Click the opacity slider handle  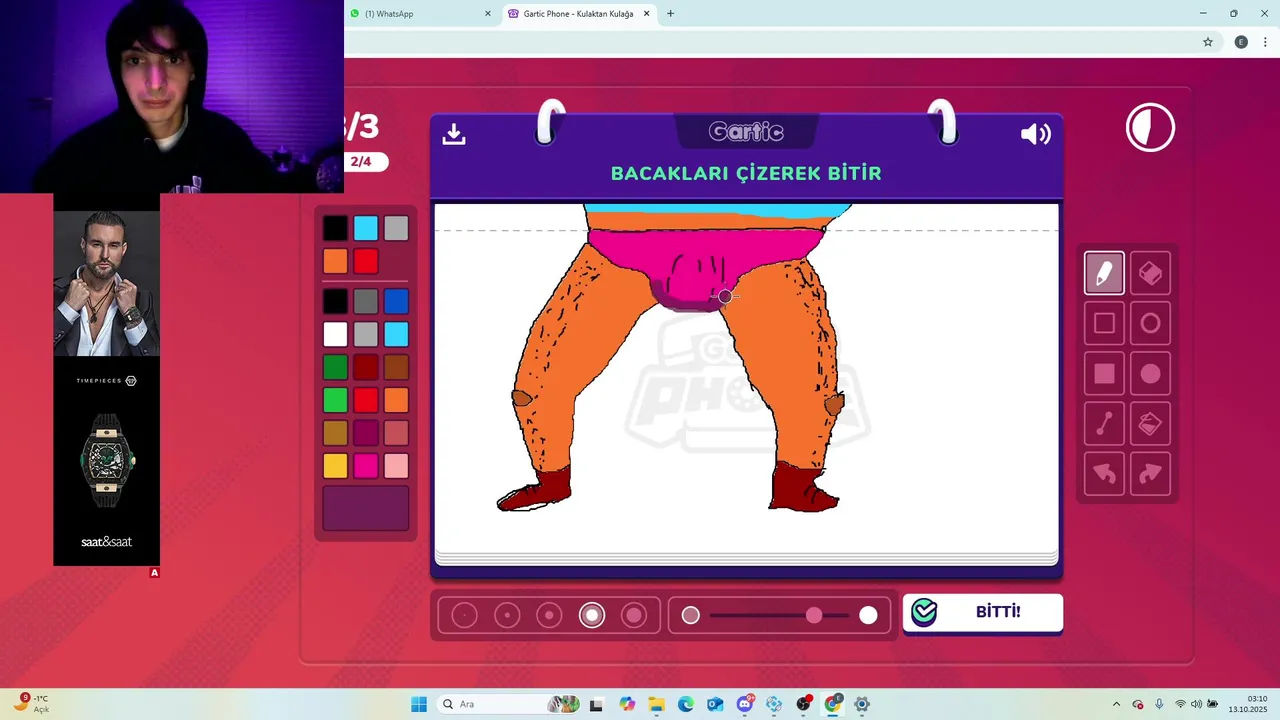[x=814, y=616]
